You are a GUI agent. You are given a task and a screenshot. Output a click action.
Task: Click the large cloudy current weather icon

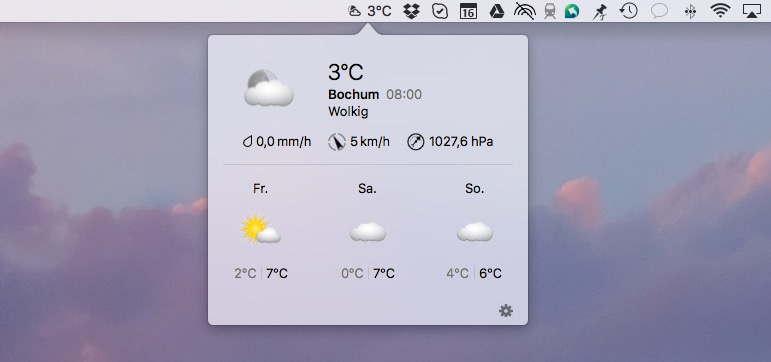coord(268,88)
